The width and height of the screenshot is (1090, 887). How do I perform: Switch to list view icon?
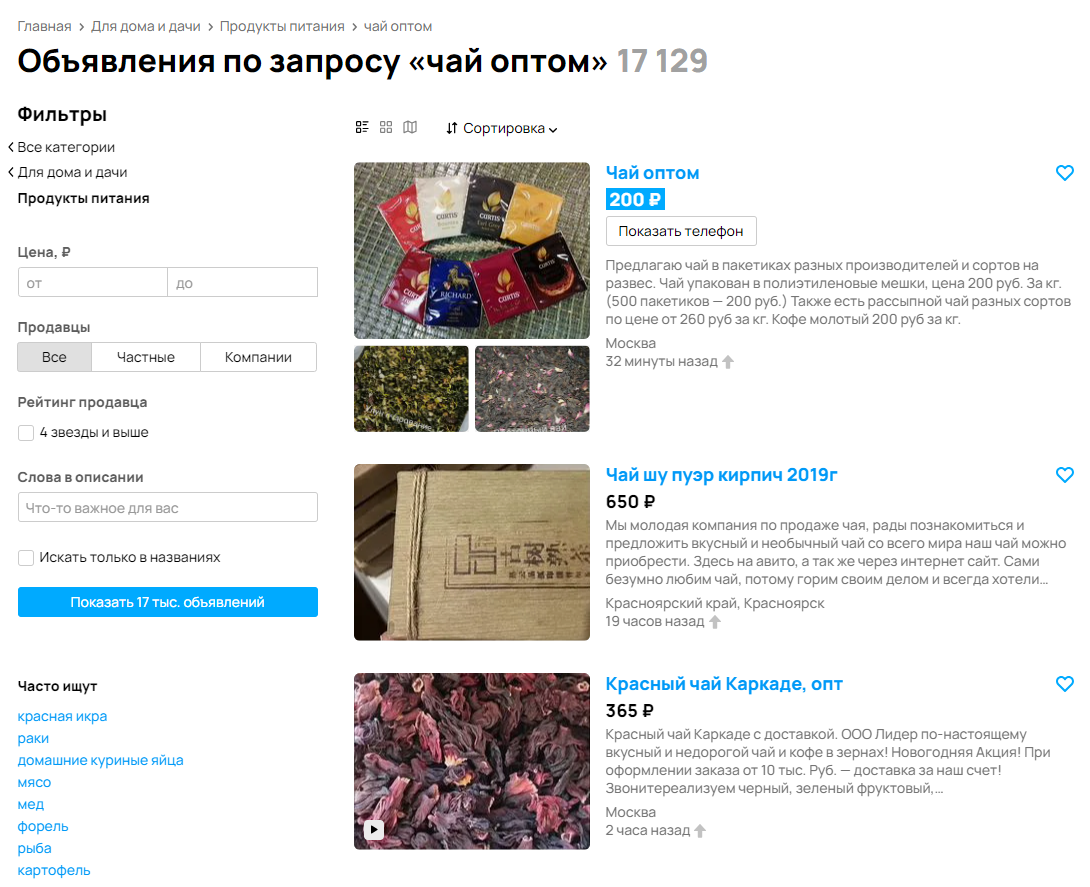(361, 127)
